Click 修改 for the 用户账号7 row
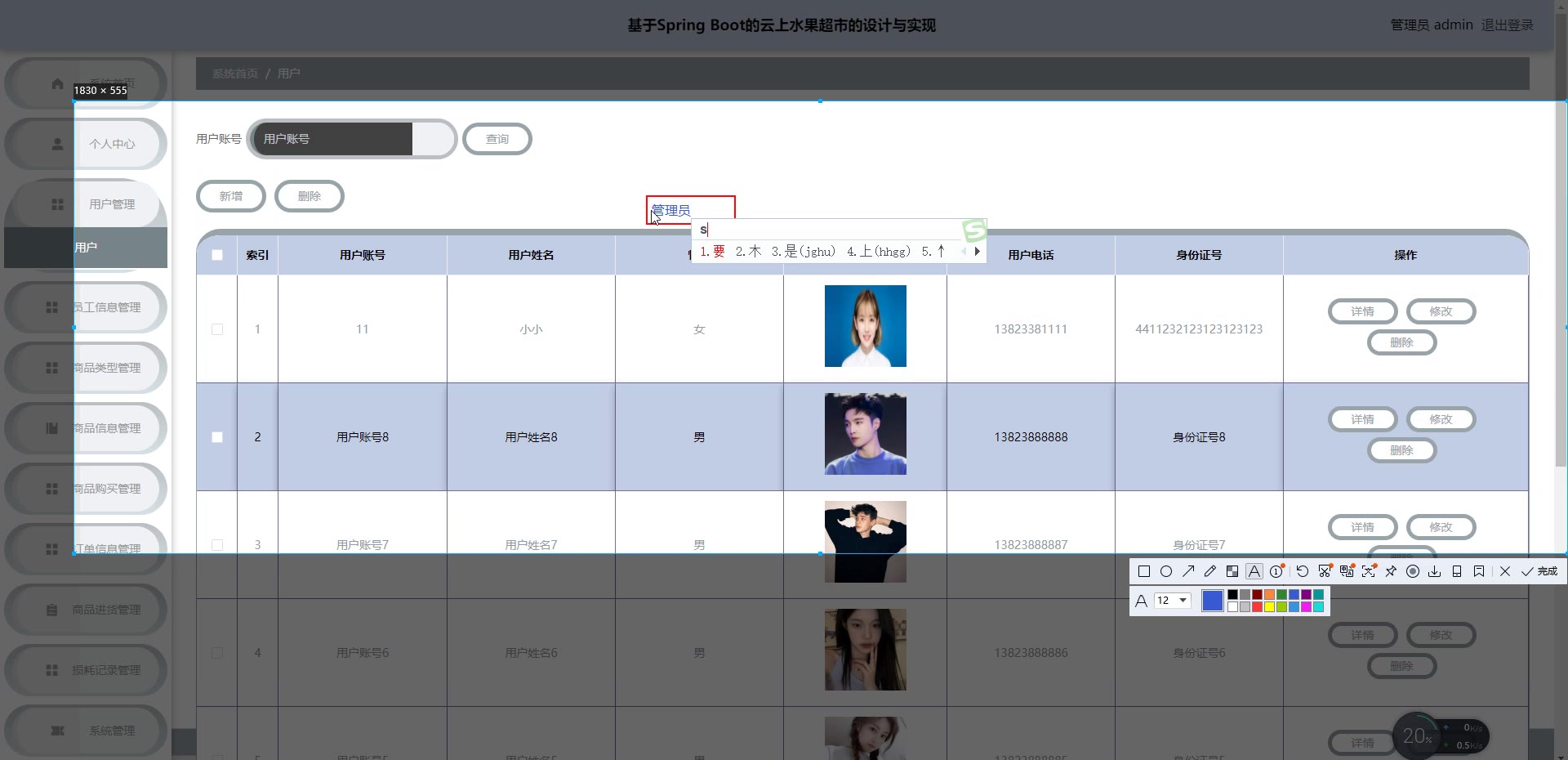 click(x=1441, y=527)
